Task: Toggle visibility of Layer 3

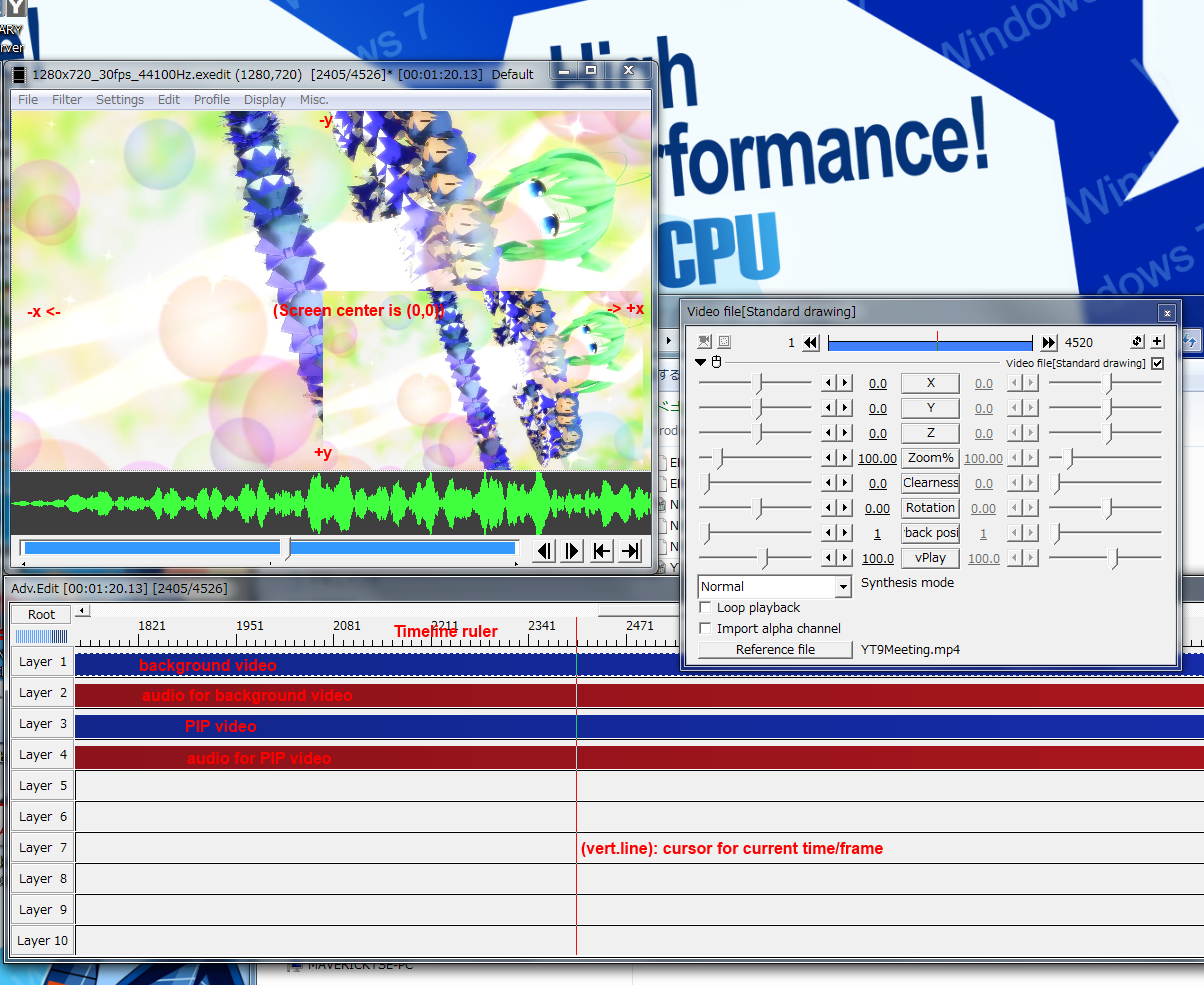Action: pos(42,724)
